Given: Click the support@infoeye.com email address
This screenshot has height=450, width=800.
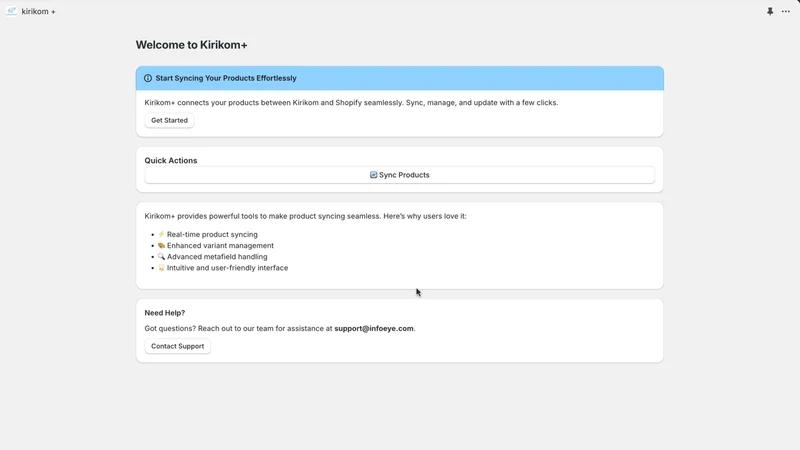Looking at the screenshot, I should pos(374,329).
